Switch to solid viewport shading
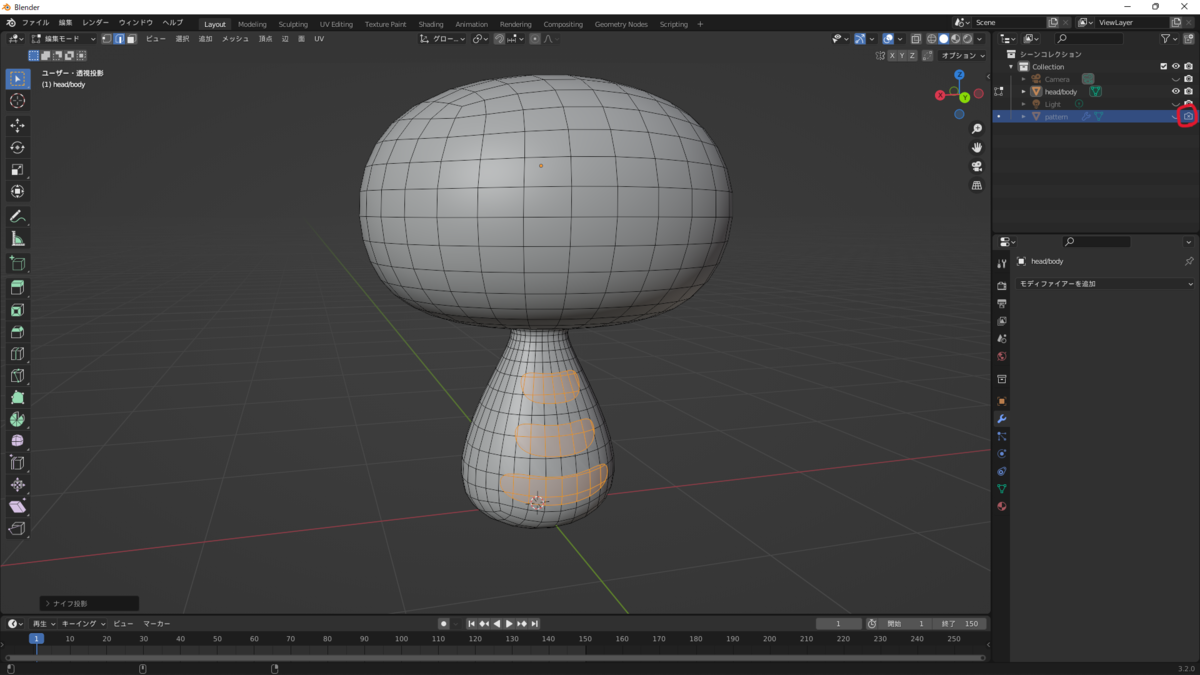 pos(943,39)
